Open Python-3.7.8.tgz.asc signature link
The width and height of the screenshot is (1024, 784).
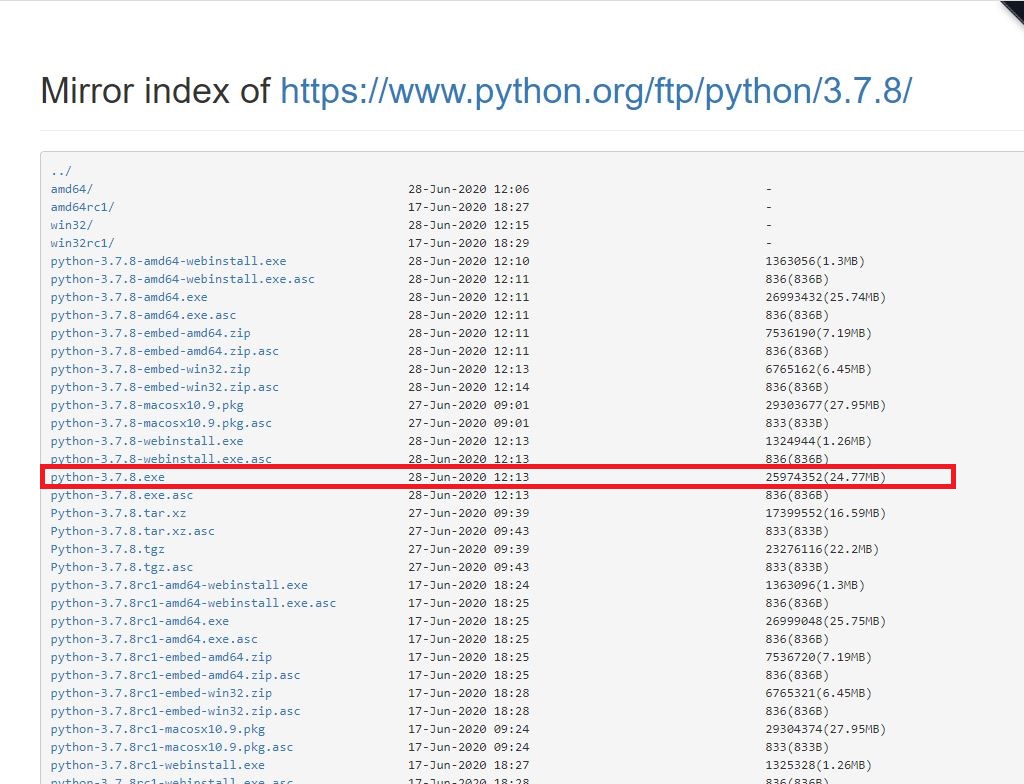coord(122,567)
